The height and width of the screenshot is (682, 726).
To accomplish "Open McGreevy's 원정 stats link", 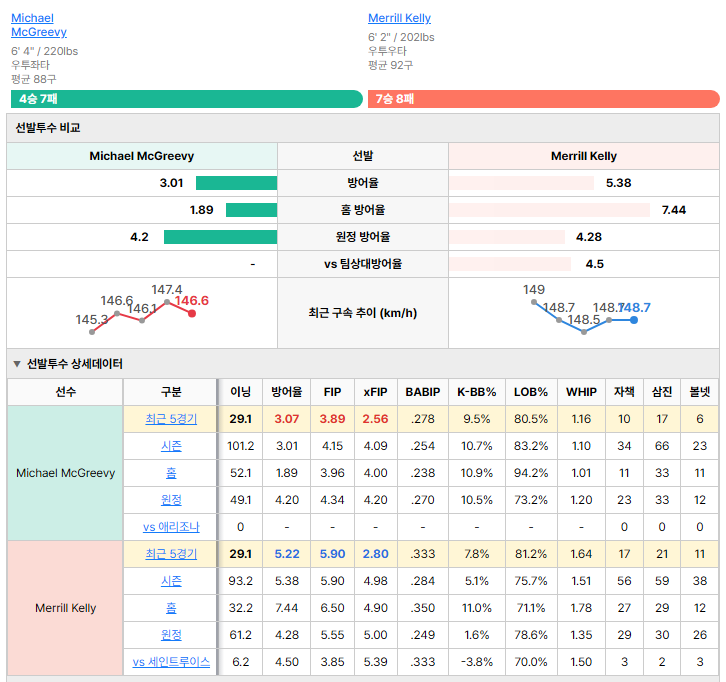I will (x=171, y=500).
